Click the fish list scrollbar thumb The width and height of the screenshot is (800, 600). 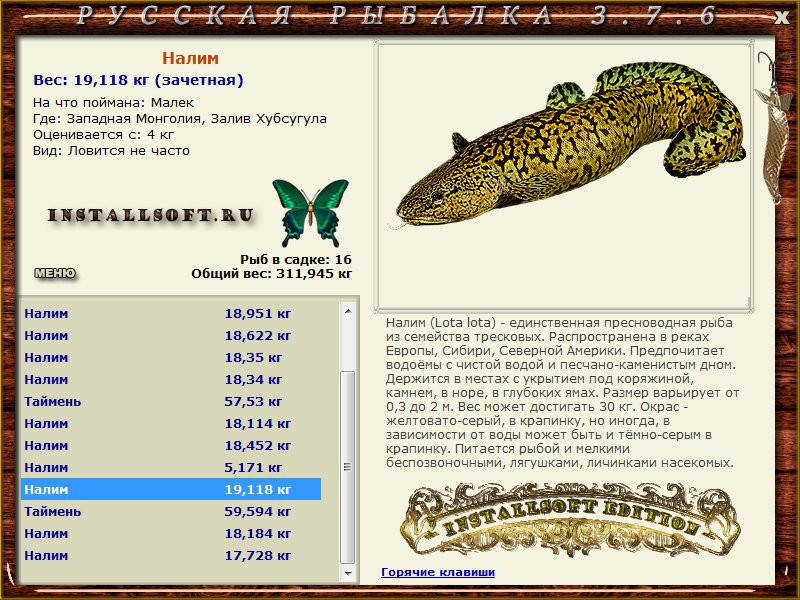click(348, 467)
